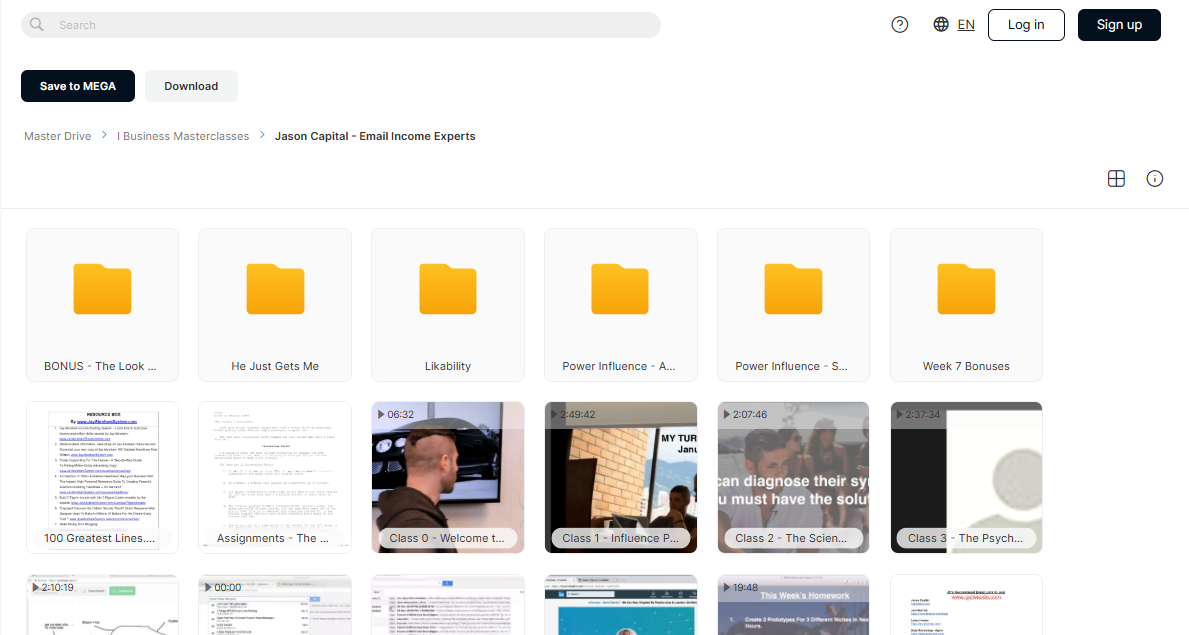Viewport: 1189px width, 635px height.
Task: Go to Master Drive breadcrumb
Action: point(58,136)
